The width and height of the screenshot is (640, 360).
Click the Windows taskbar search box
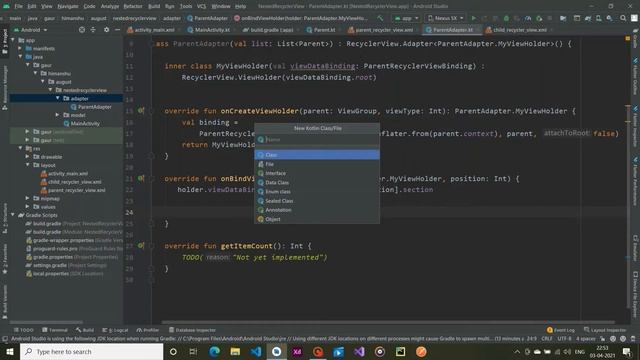pos(91,351)
